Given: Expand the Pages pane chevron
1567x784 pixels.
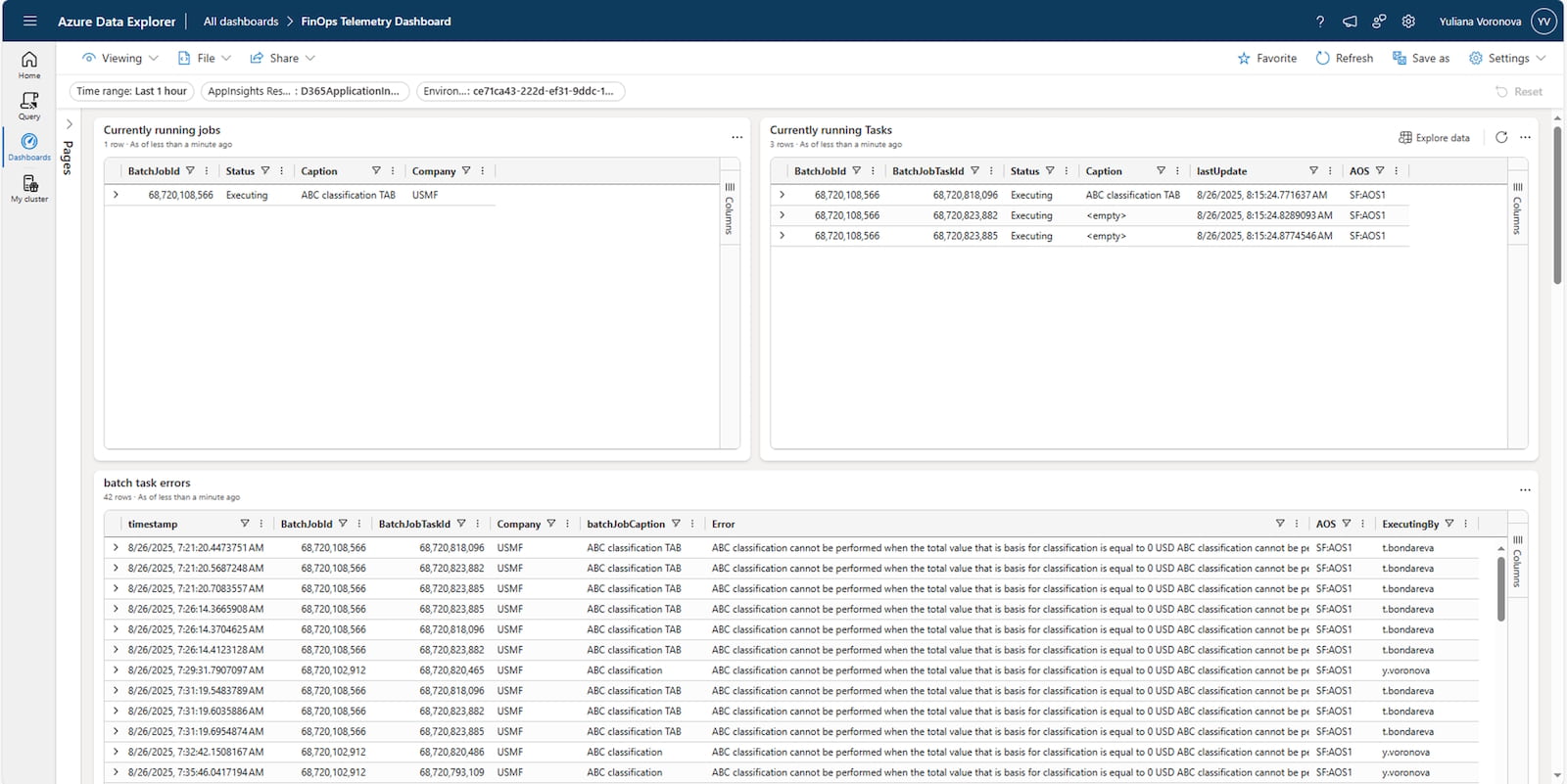Looking at the screenshot, I should [69, 124].
